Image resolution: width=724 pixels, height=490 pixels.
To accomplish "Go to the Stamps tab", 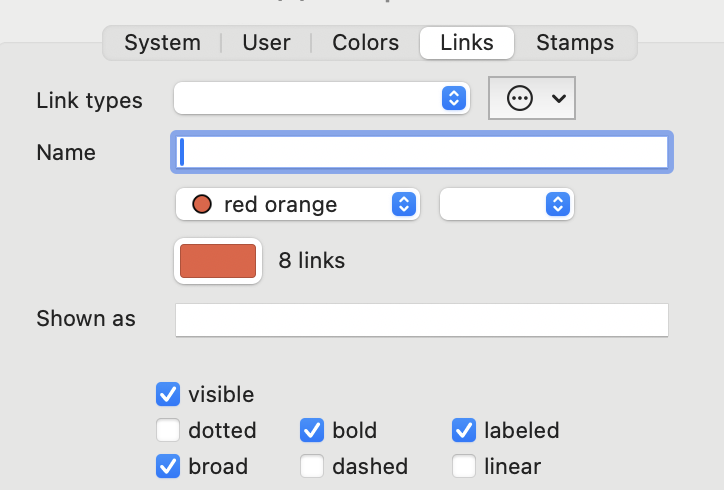I will click(575, 43).
